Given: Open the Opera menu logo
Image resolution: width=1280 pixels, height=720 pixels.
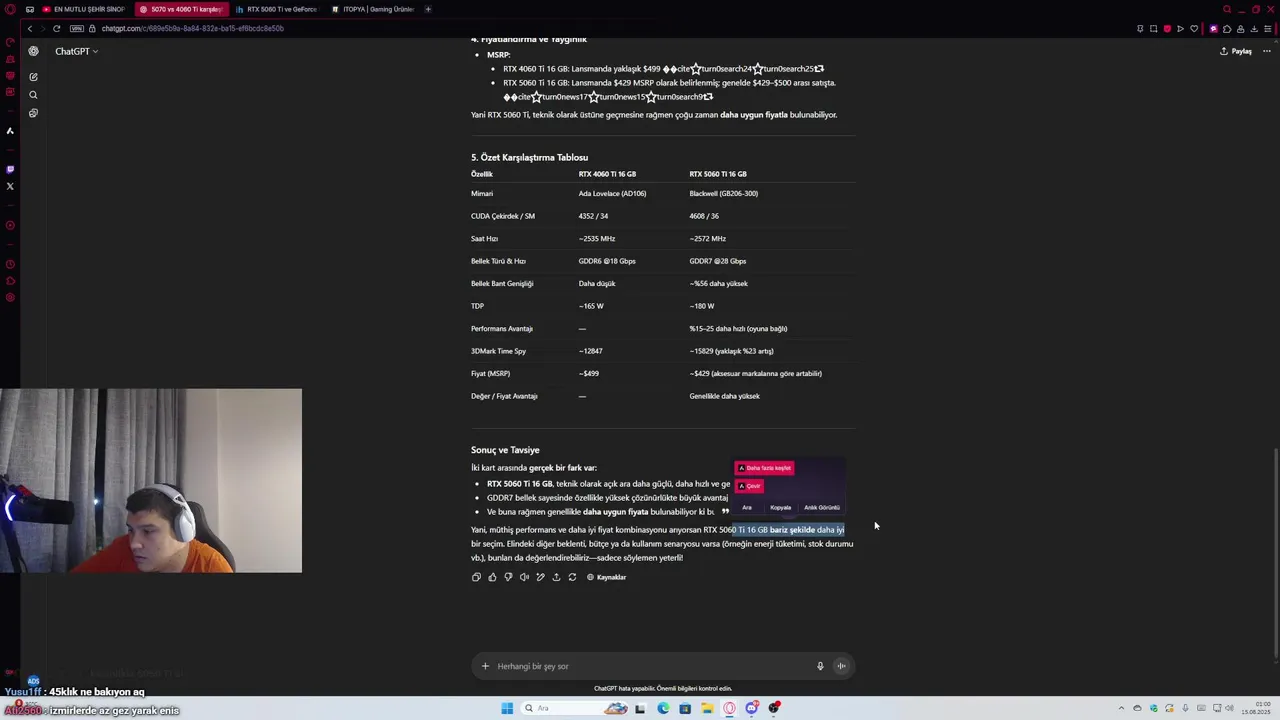Looking at the screenshot, I should 10,9.
